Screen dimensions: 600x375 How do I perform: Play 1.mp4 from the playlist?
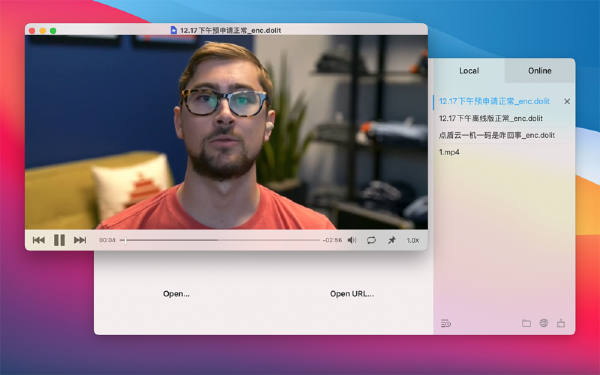coord(449,152)
